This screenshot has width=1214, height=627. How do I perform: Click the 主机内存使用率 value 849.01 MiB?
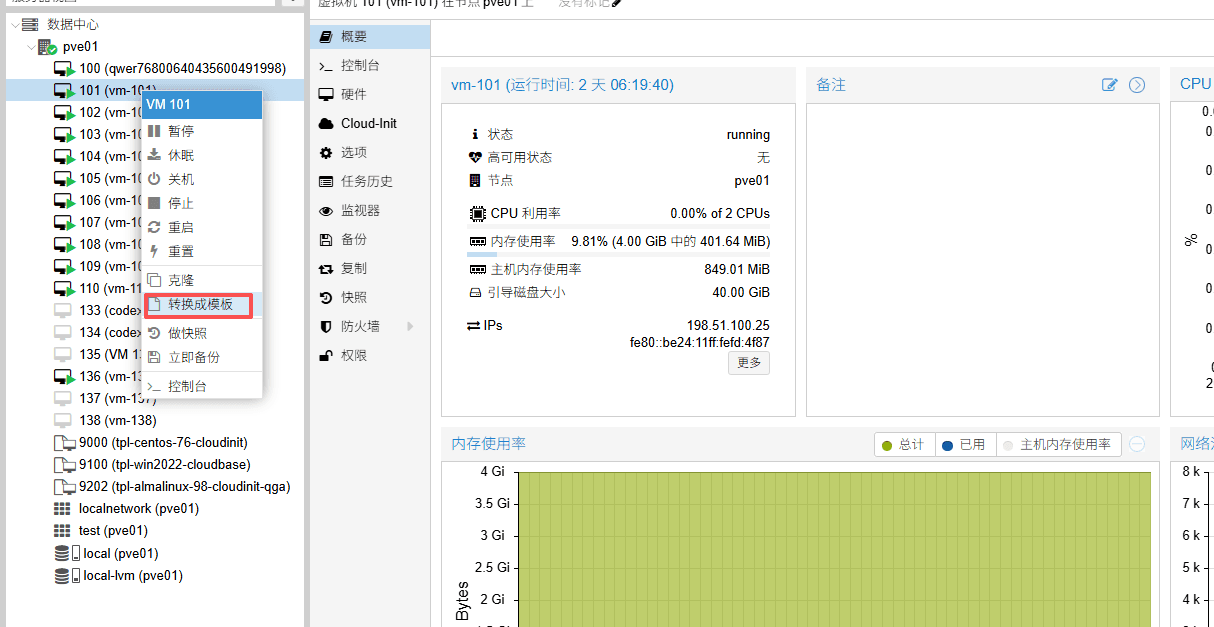[737, 269]
